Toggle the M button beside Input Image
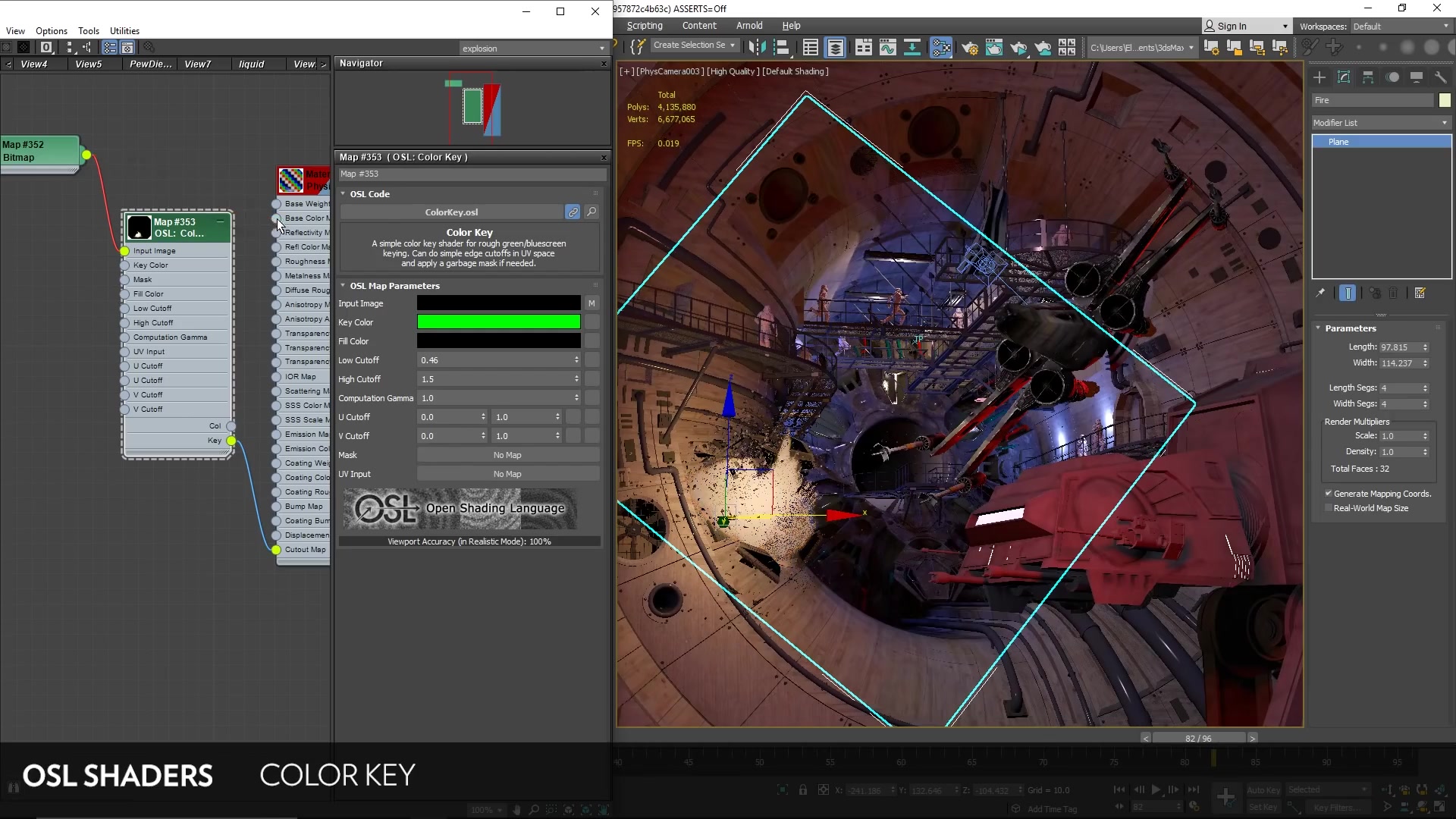The height and width of the screenshot is (819, 1456). (x=591, y=303)
